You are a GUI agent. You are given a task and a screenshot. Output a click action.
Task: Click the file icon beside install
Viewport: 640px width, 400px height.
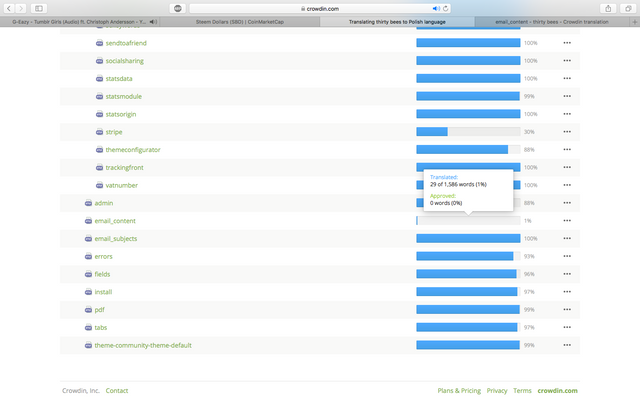pos(88,292)
